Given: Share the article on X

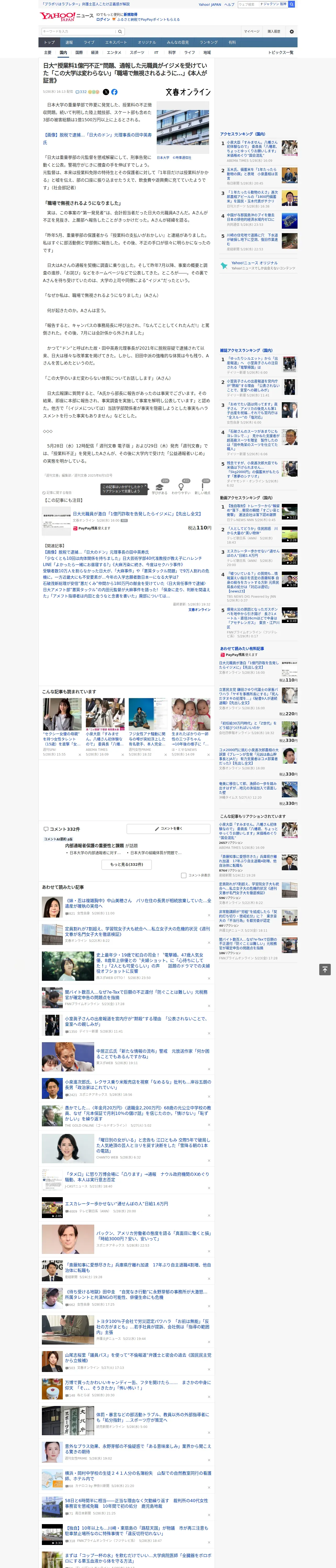Looking at the screenshot, I should pyautogui.click(x=105, y=92).
